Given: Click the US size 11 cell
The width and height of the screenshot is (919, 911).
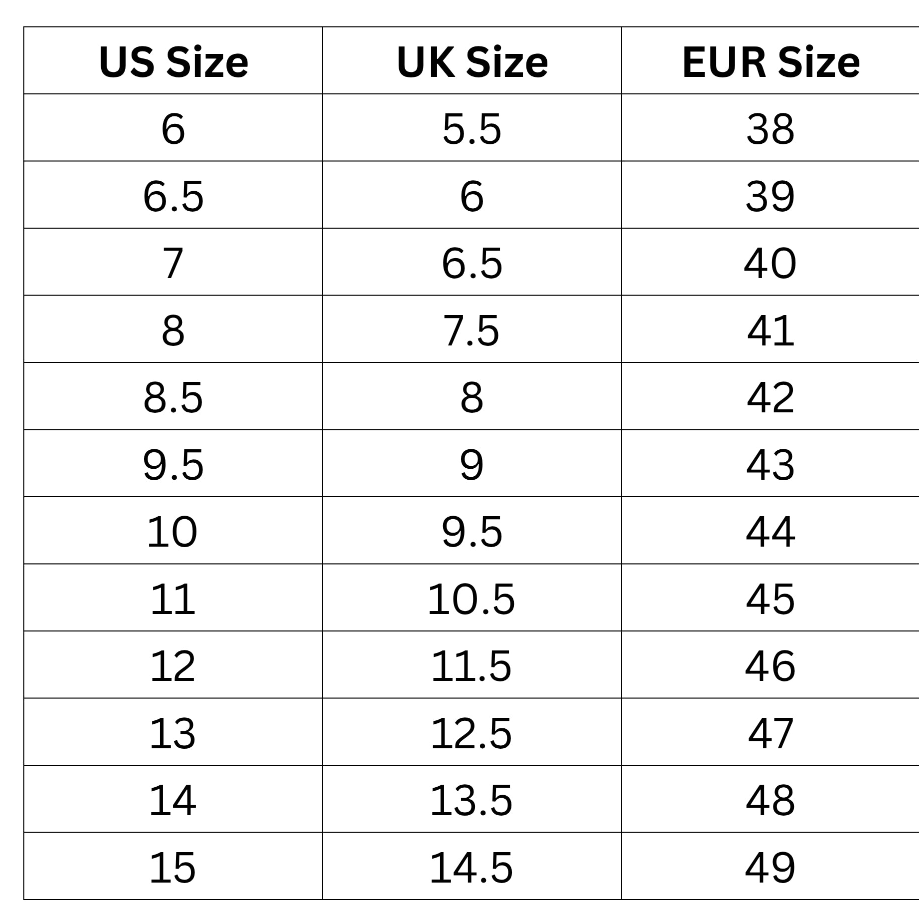Looking at the screenshot, I should click(x=173, y=598).
